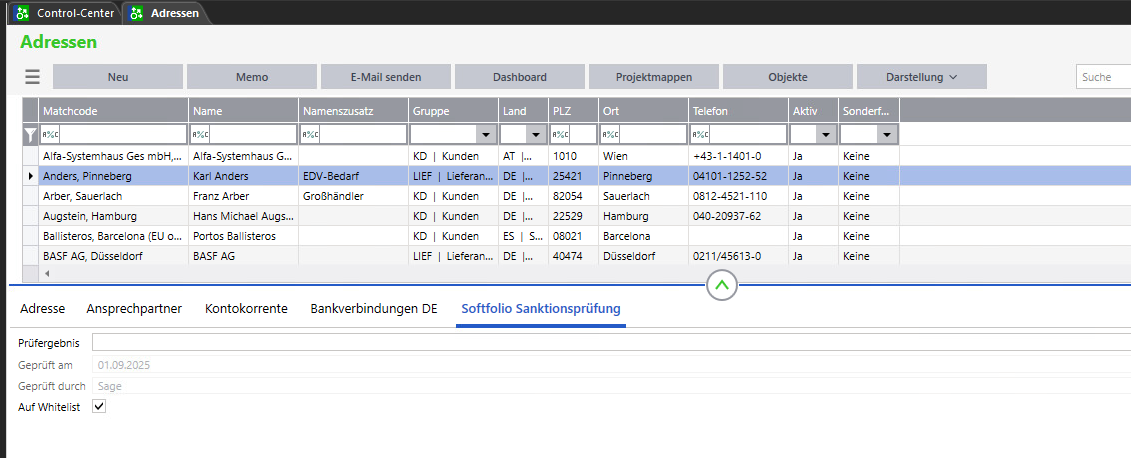Click the E-Mail senden button
This screenshot has width=1131, height=458.
pos(385,77)
